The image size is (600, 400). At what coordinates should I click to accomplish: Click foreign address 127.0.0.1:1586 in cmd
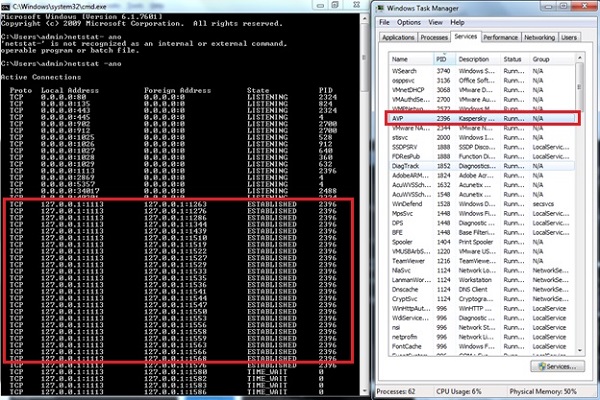click(175, 392)
